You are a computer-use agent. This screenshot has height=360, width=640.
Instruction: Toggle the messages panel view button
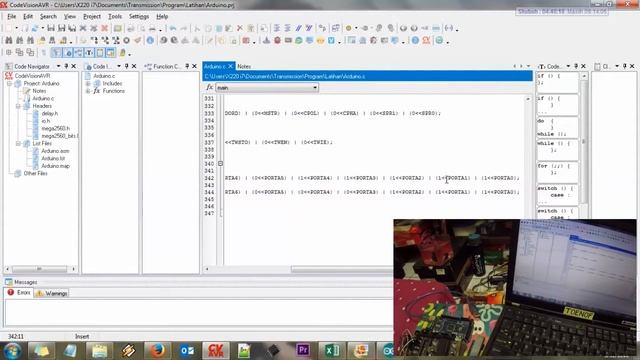coord(111,53)
